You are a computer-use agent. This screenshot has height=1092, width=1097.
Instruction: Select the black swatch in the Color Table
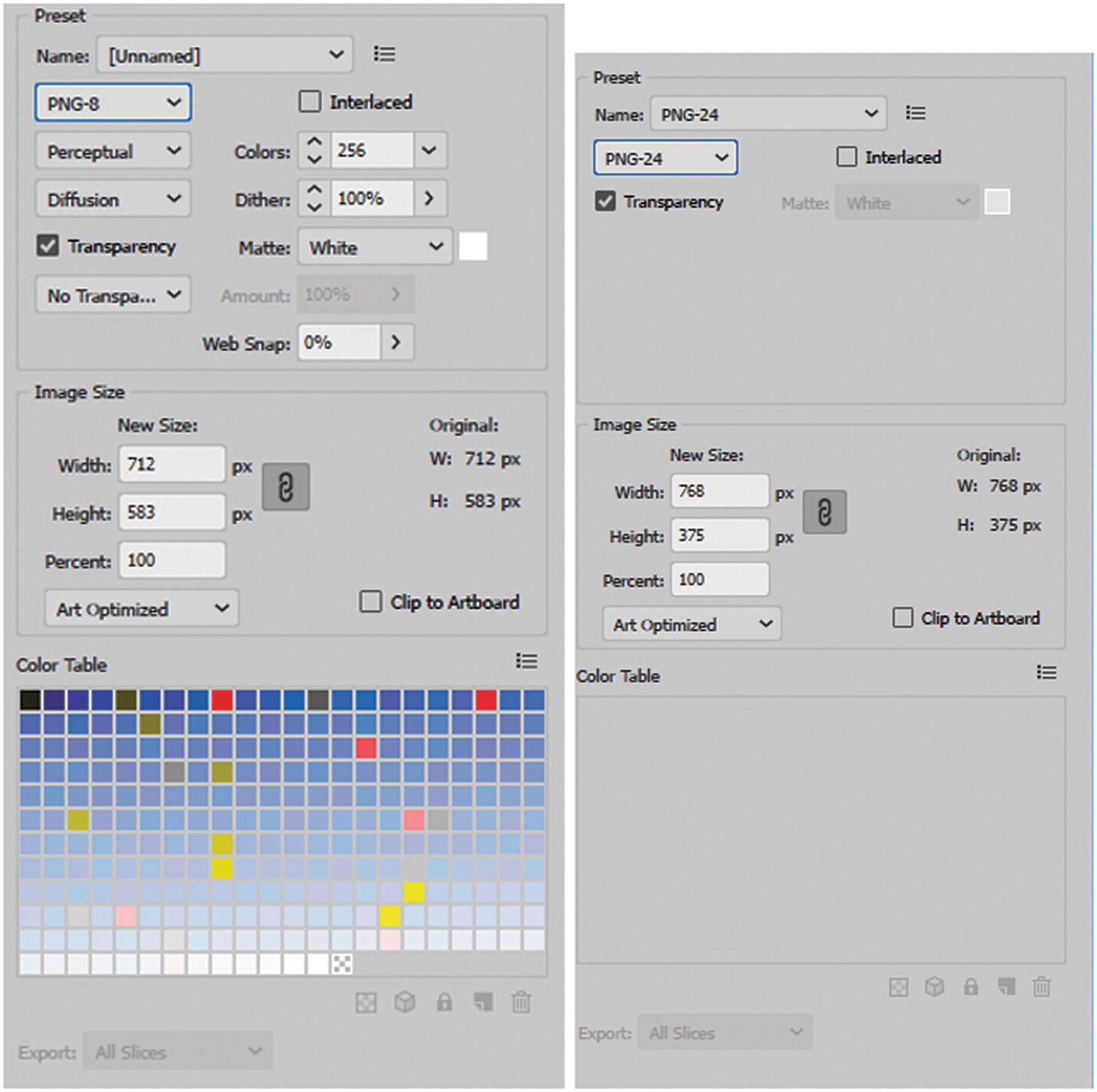(30, 700)
